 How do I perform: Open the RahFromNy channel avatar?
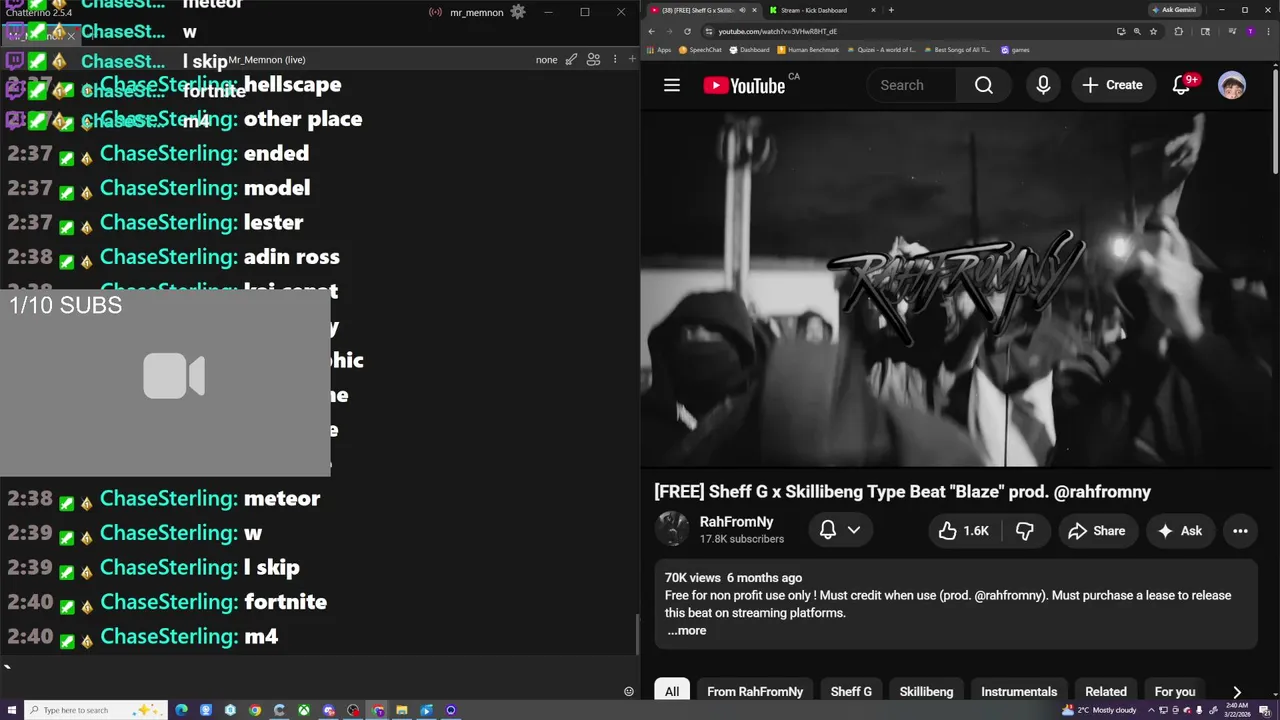672,529
